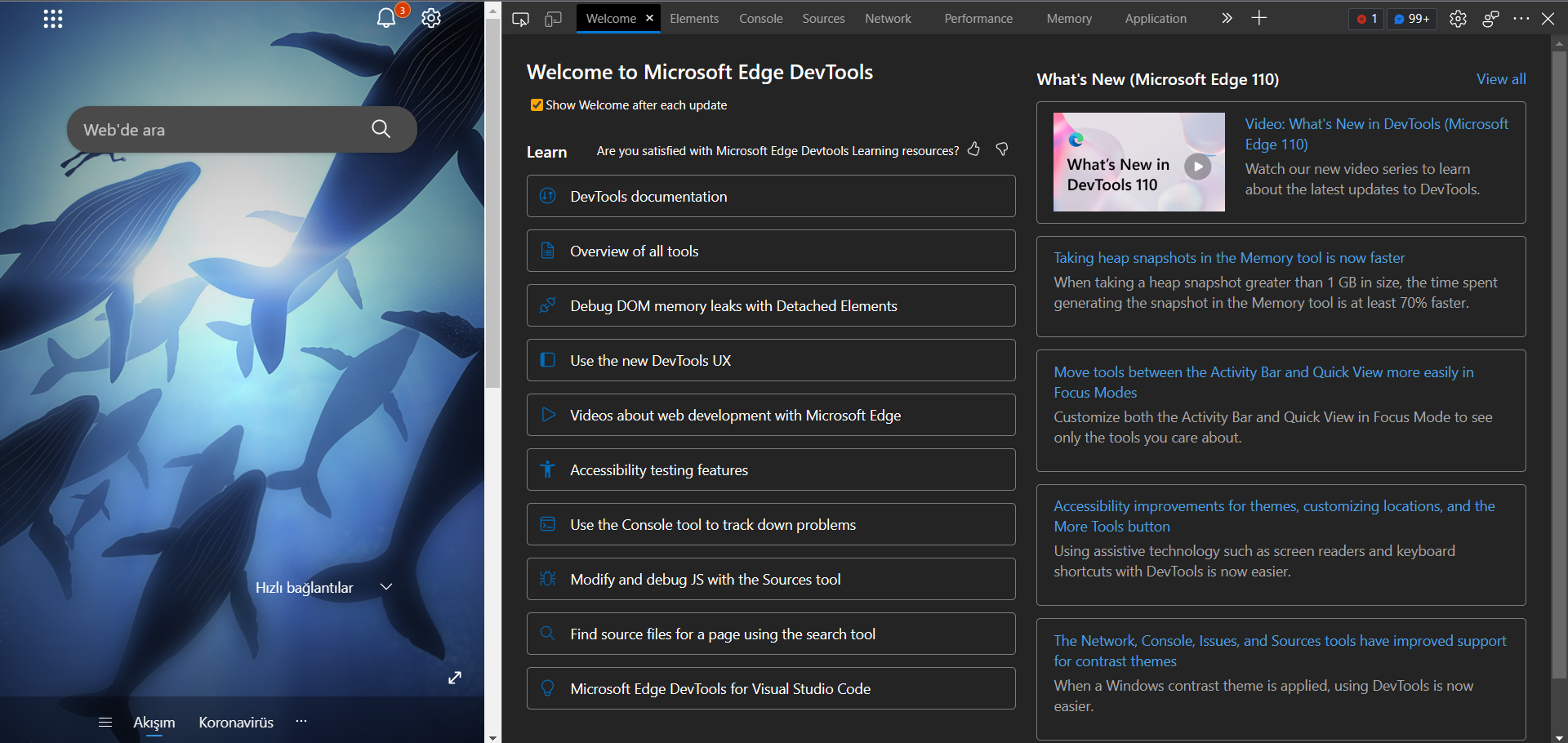
Task: Click the search magnifier in Web'de ara box
Action: [x=381, y=128]
